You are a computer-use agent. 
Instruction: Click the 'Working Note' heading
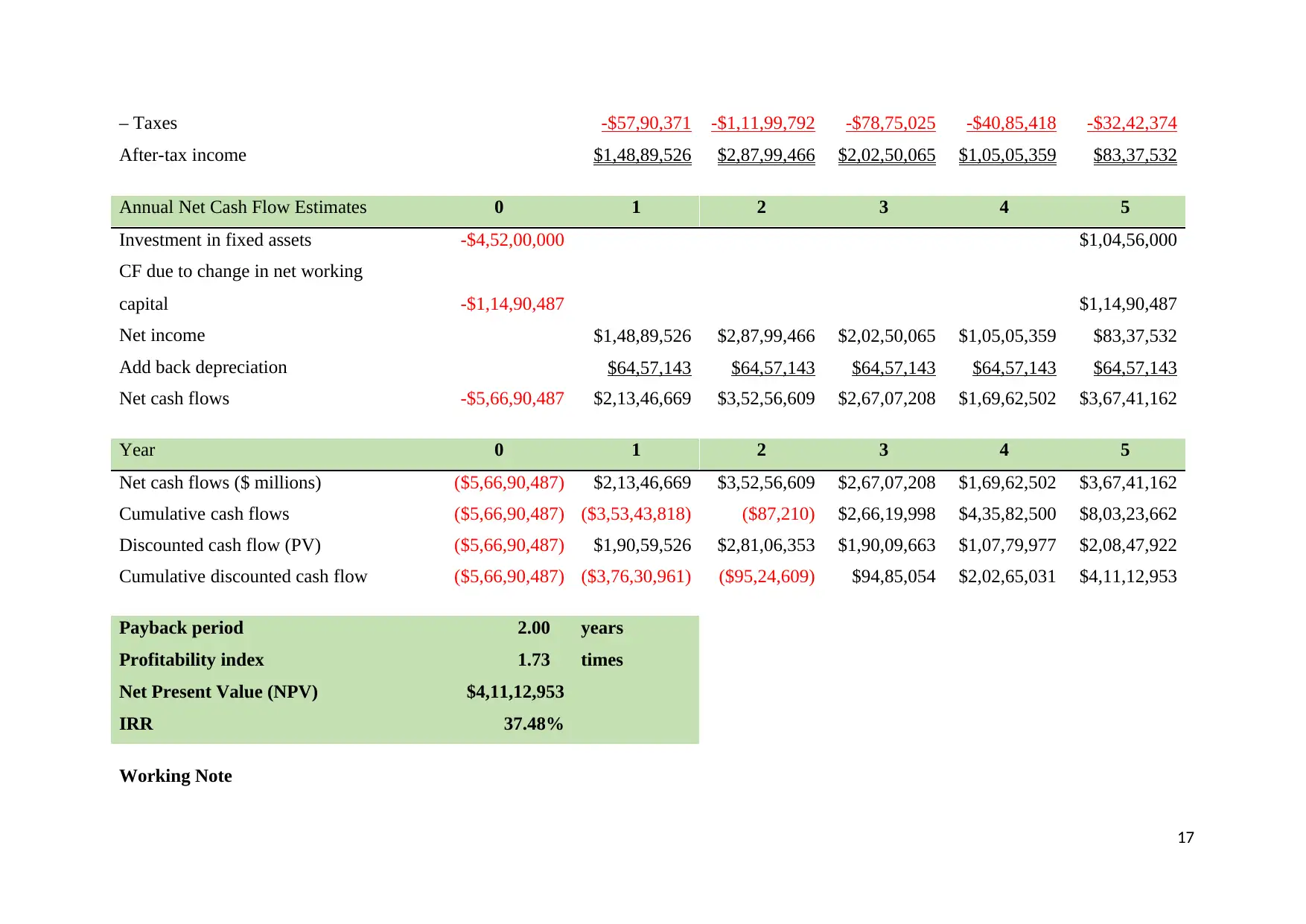[x=176, y=776]
